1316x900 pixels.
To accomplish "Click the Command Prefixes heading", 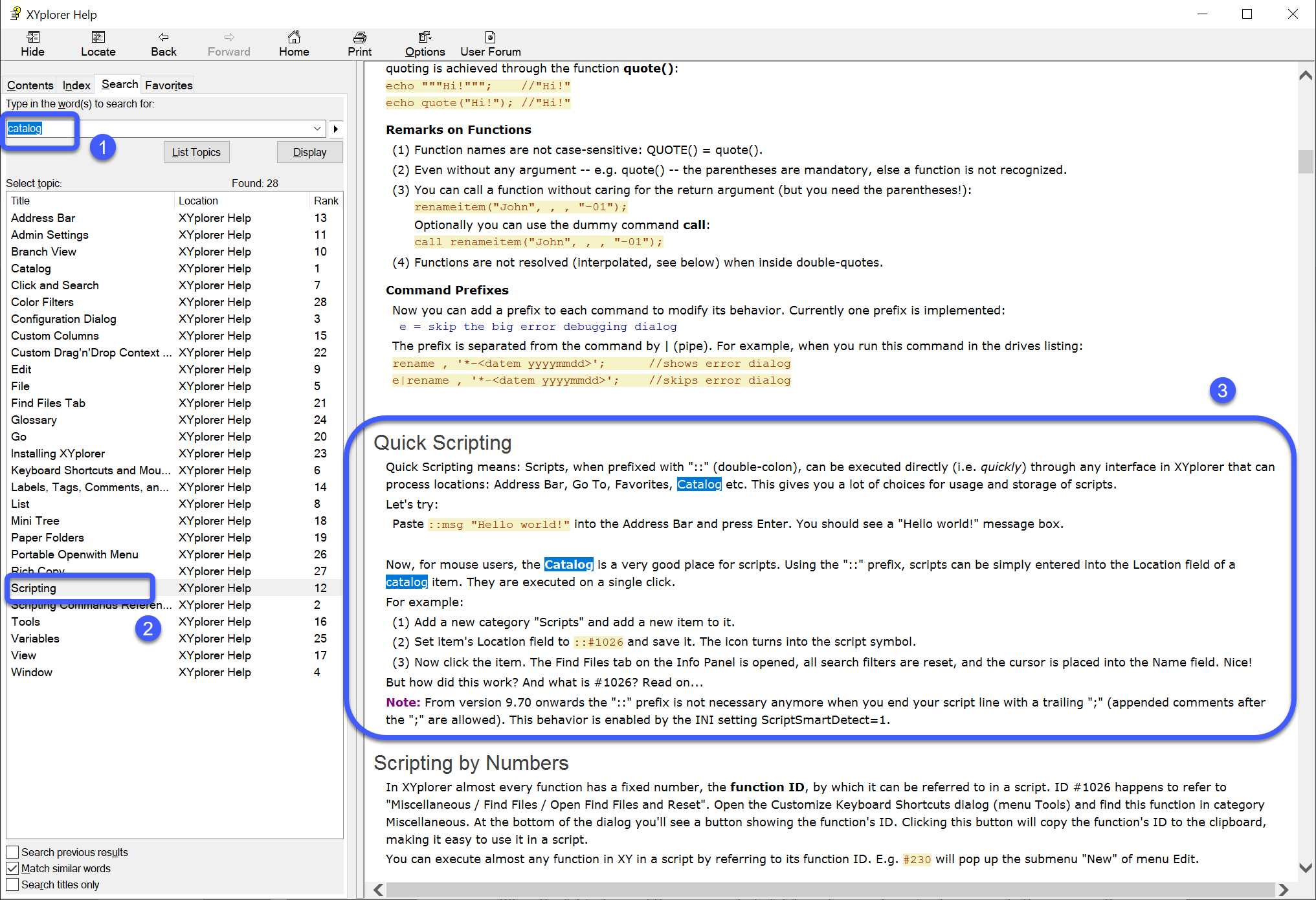I will click(447, 290).
